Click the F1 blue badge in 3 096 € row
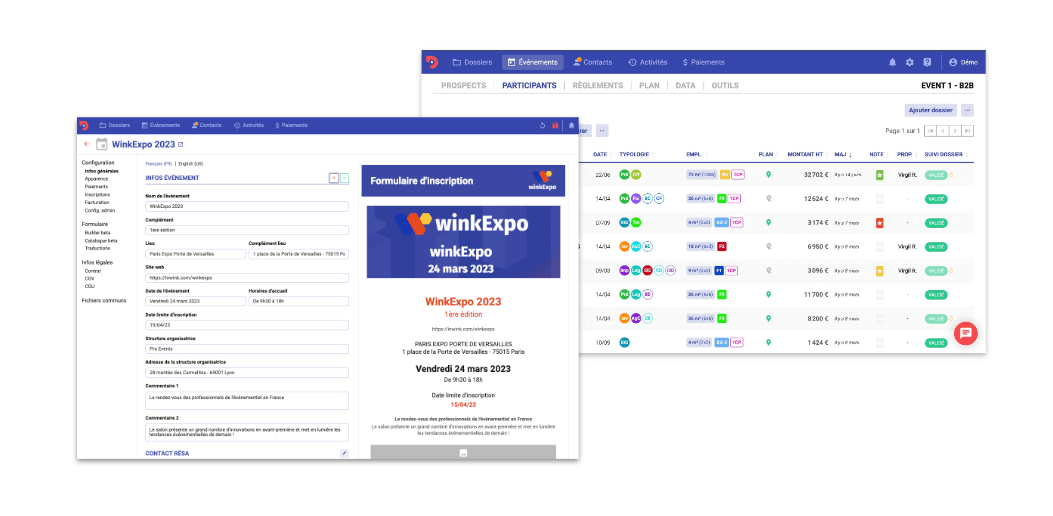The height and width of the screenshot is (516, 1053). (719, 270)
